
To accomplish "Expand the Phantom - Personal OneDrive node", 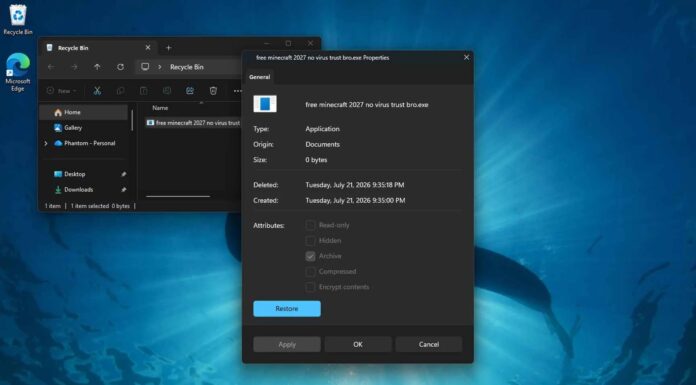I will tap(46, 143).
